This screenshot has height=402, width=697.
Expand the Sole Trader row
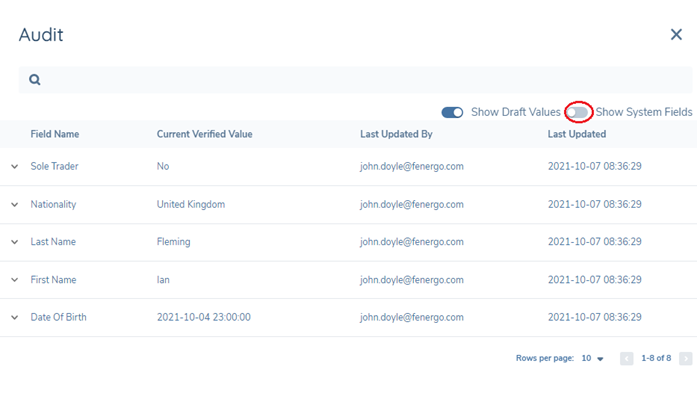point(14,167)
